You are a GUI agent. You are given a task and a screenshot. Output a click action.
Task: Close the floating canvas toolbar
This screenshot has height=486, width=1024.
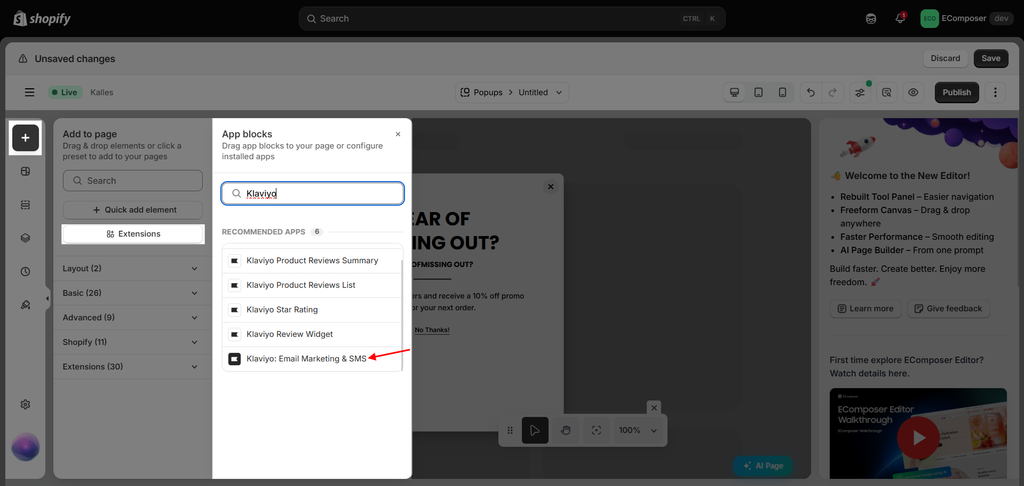pos(654,407)
